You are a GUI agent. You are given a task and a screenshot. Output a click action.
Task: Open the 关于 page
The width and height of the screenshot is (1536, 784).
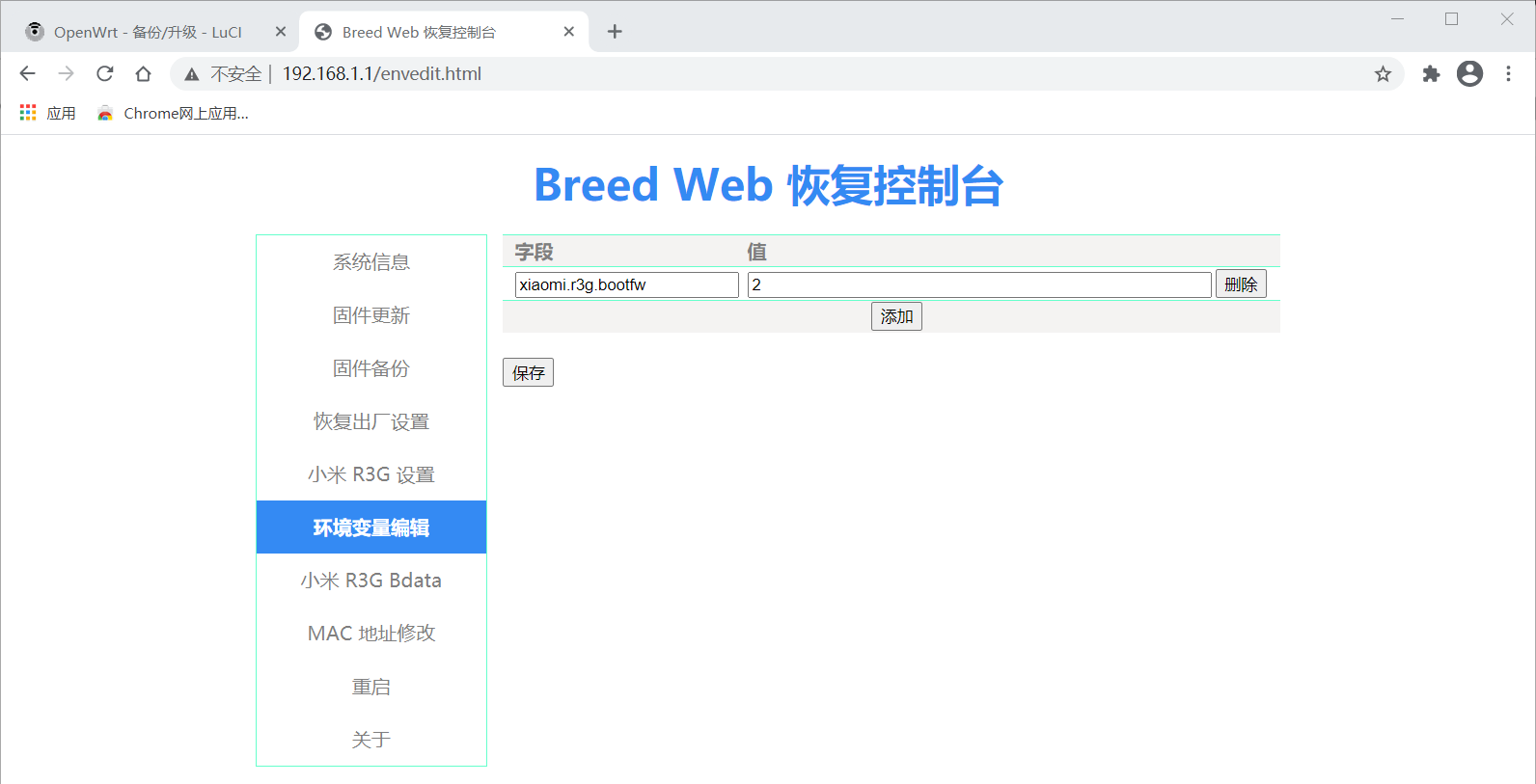pos(371,740)
